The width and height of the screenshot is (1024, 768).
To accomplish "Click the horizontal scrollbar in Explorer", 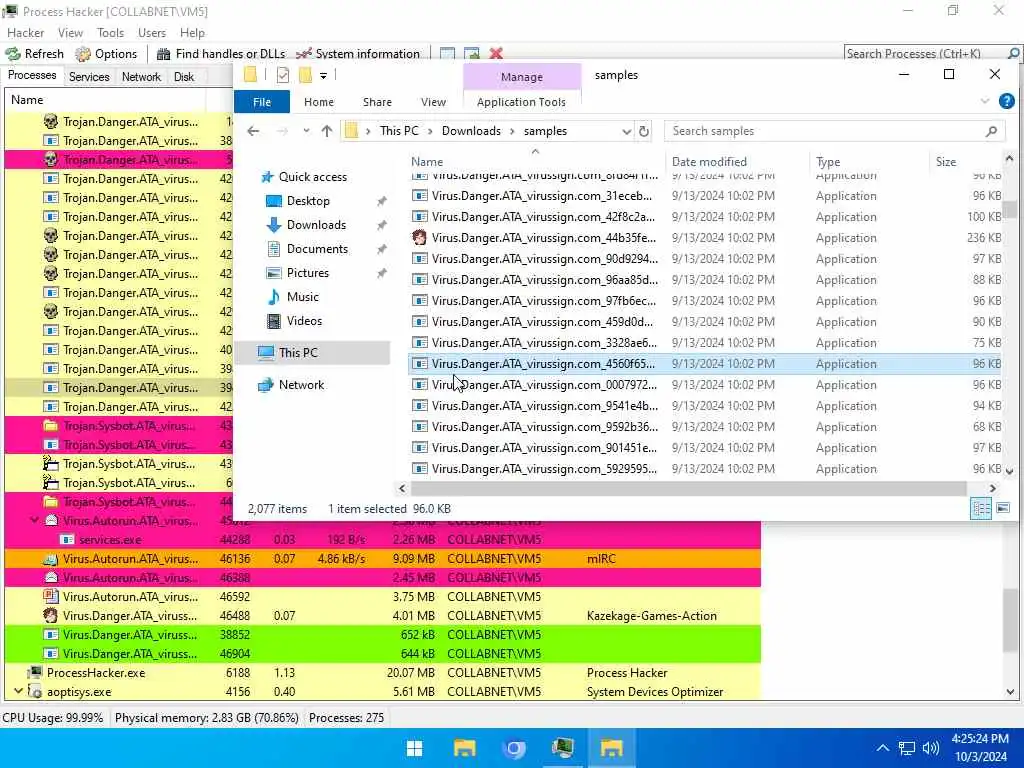I will 688,488.
